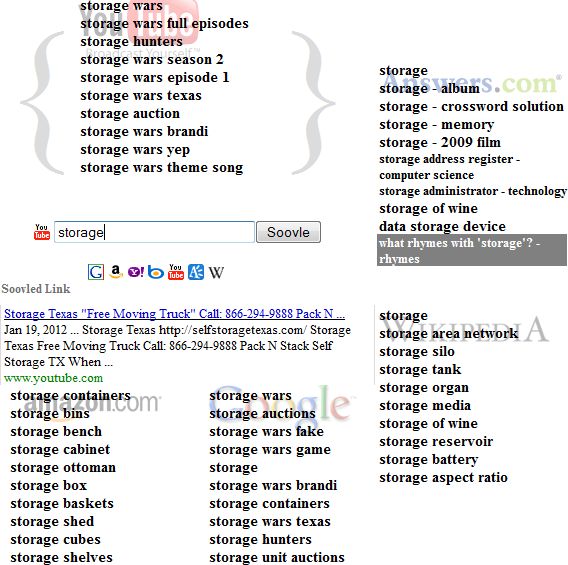
Task: Select 'storage - crossword solution' Answers suggestion
Action: (471, 106)
